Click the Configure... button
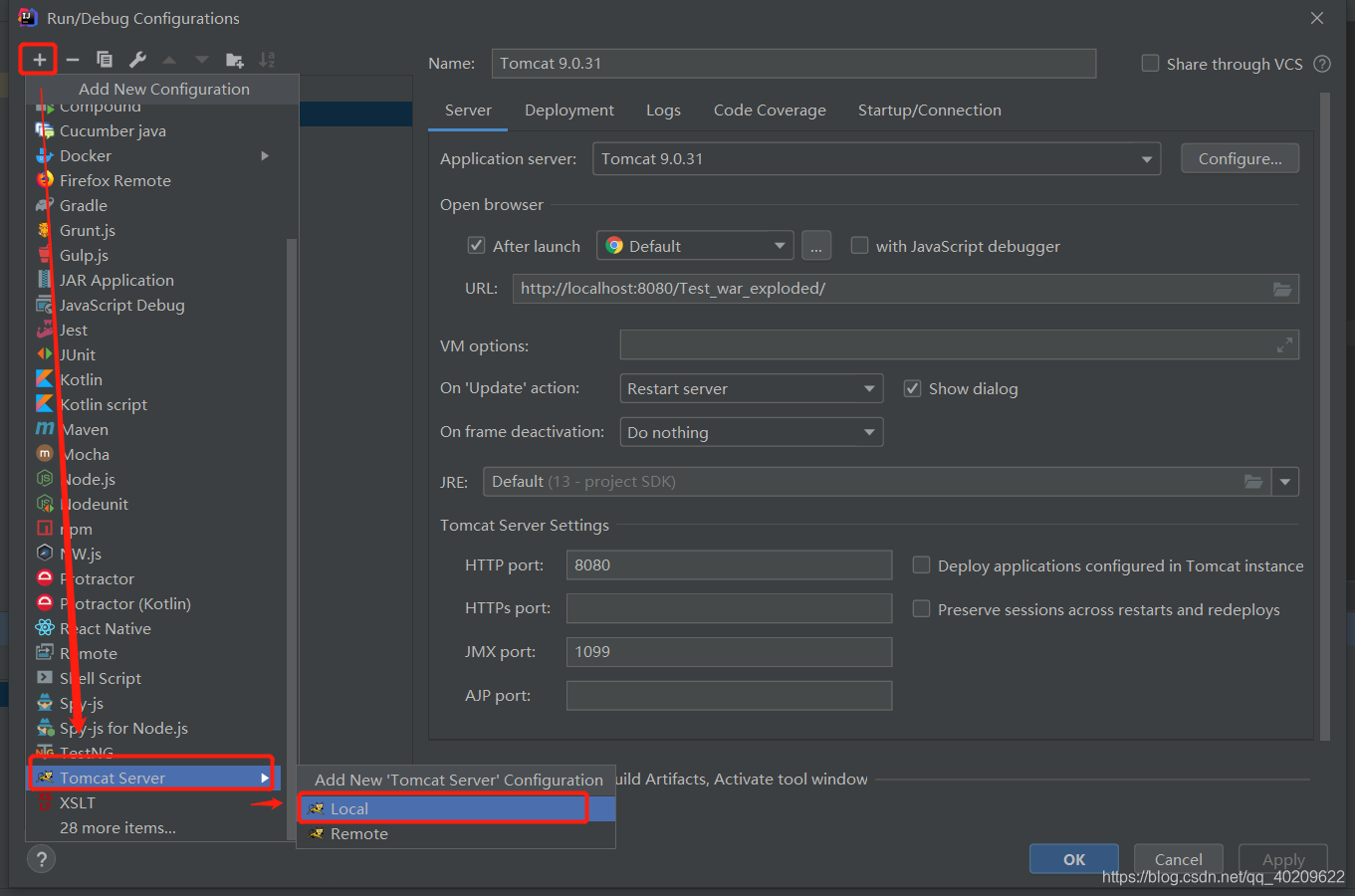 (1240, 158)
